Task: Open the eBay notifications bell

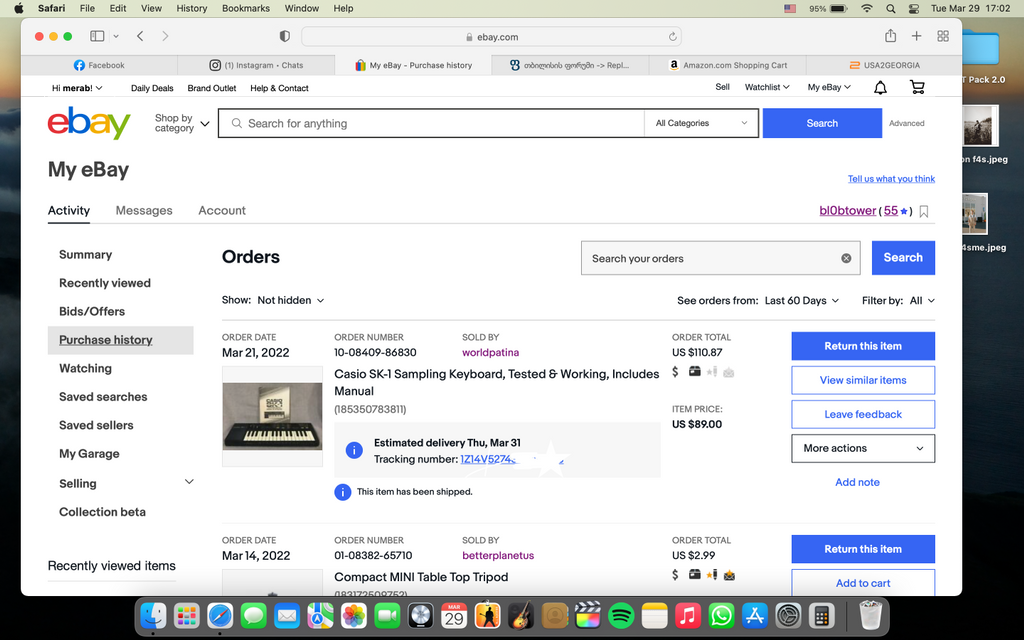Action: click(880, 88)
